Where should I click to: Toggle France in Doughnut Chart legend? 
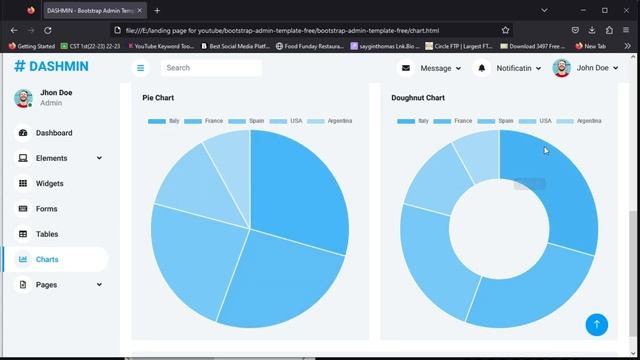452,121
